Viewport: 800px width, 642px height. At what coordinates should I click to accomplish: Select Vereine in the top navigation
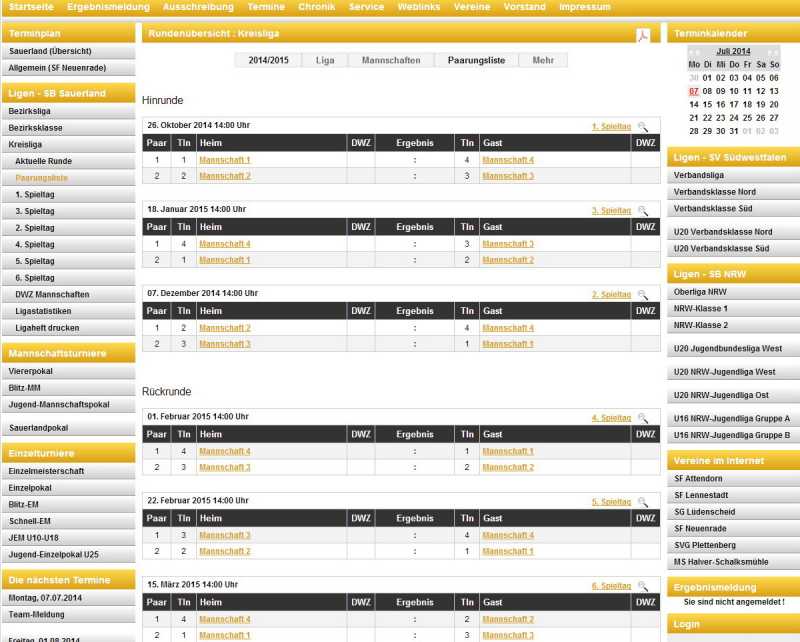[472, 7]
